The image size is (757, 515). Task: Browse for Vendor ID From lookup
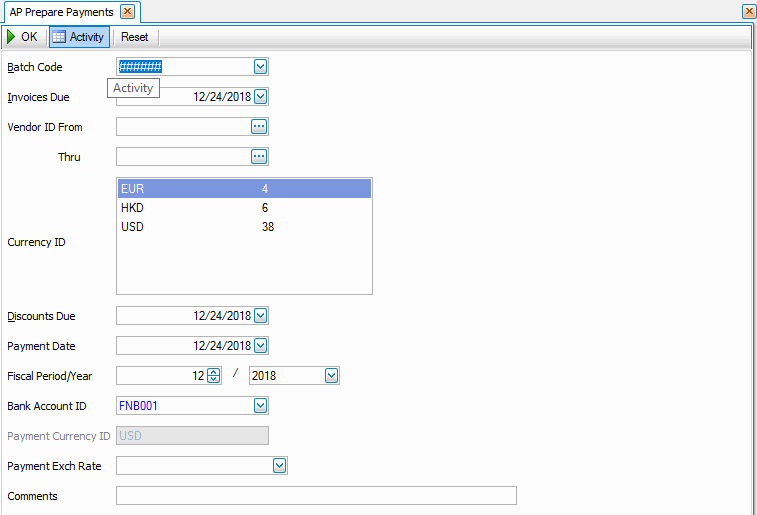click(x=258, y=127)
